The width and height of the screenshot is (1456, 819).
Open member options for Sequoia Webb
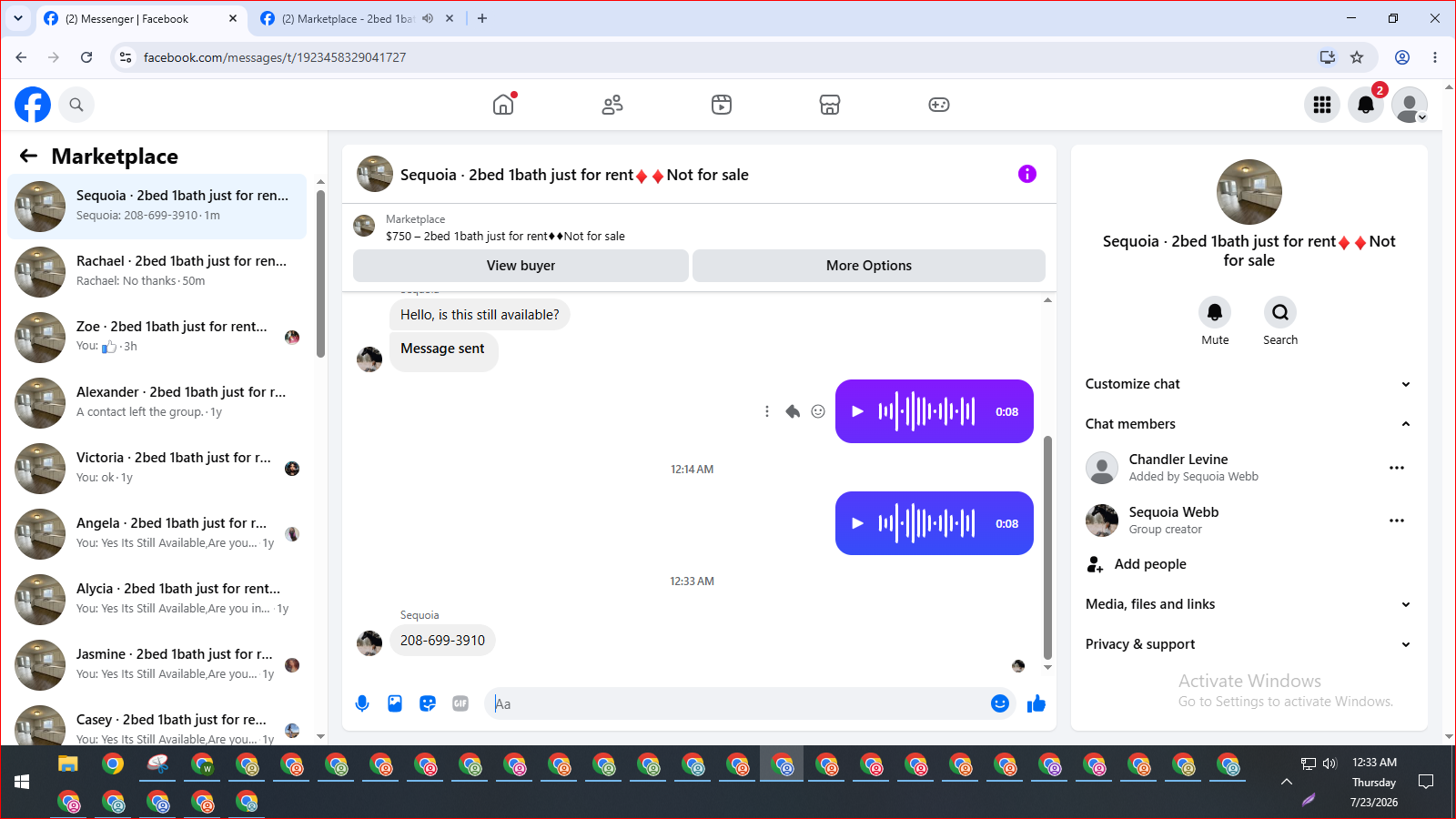(x=1397, y=521)
